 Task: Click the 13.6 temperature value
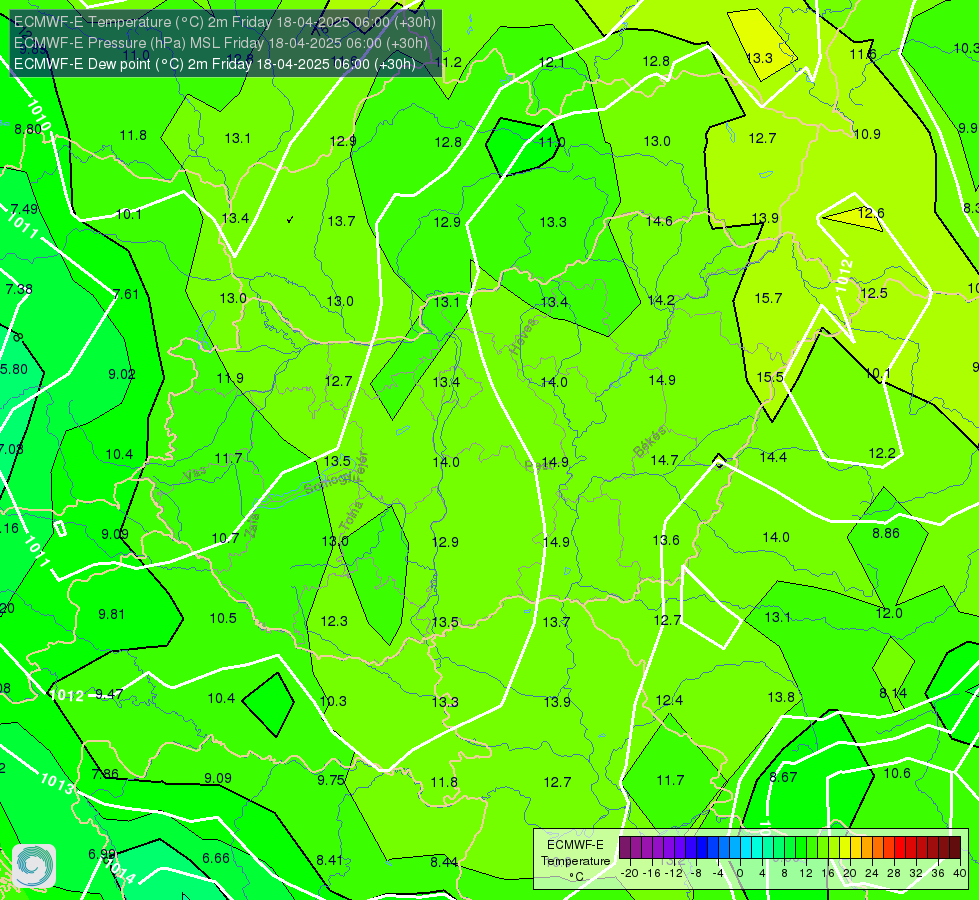666,540
